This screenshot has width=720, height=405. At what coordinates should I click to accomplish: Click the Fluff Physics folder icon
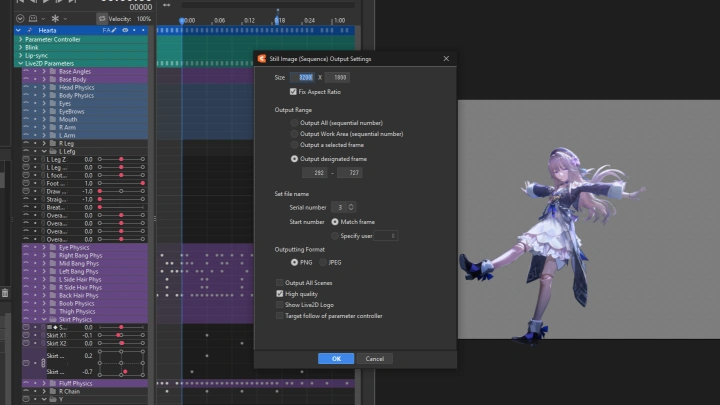pos(53,383)
